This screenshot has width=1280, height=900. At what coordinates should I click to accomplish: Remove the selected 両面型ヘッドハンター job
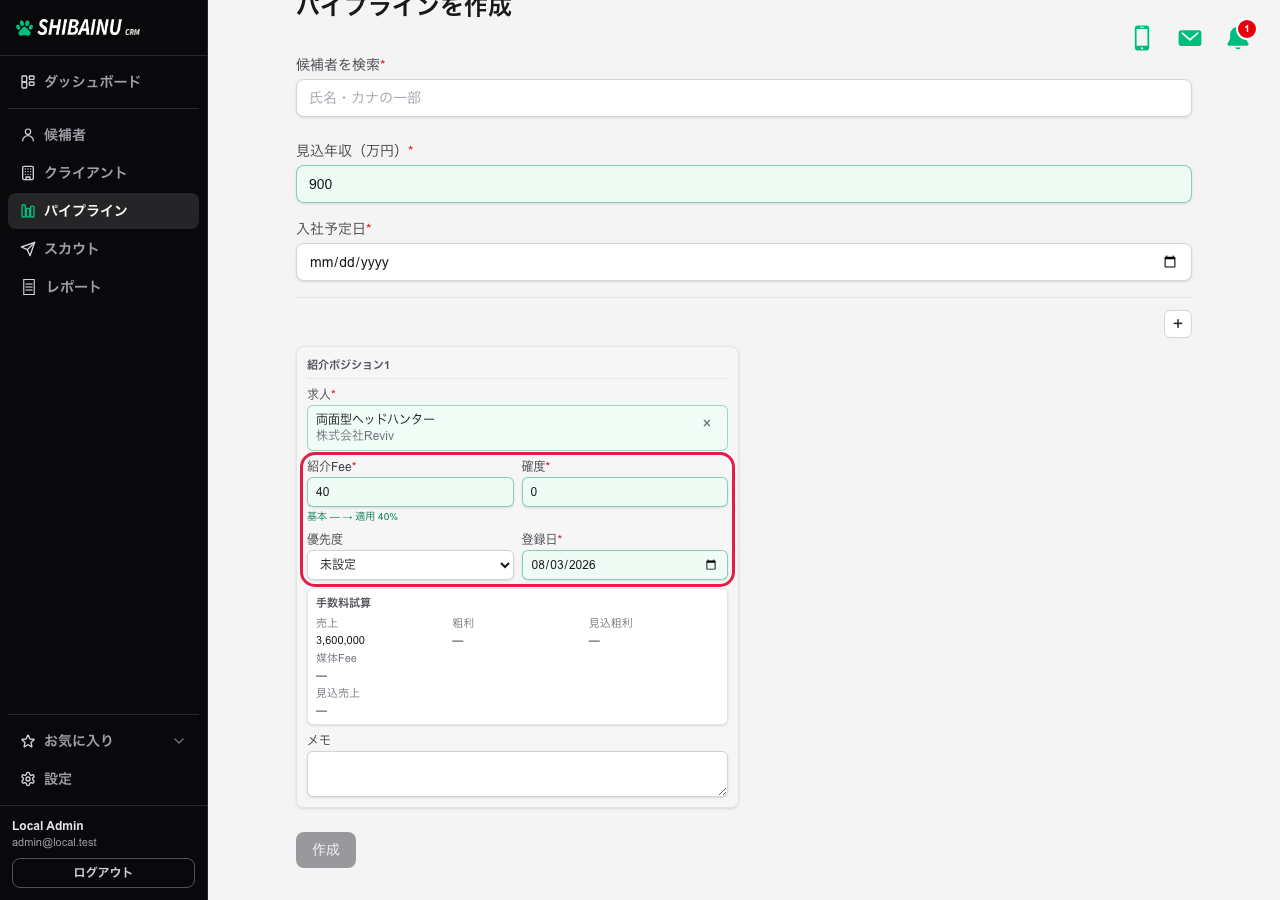point(707,423)
